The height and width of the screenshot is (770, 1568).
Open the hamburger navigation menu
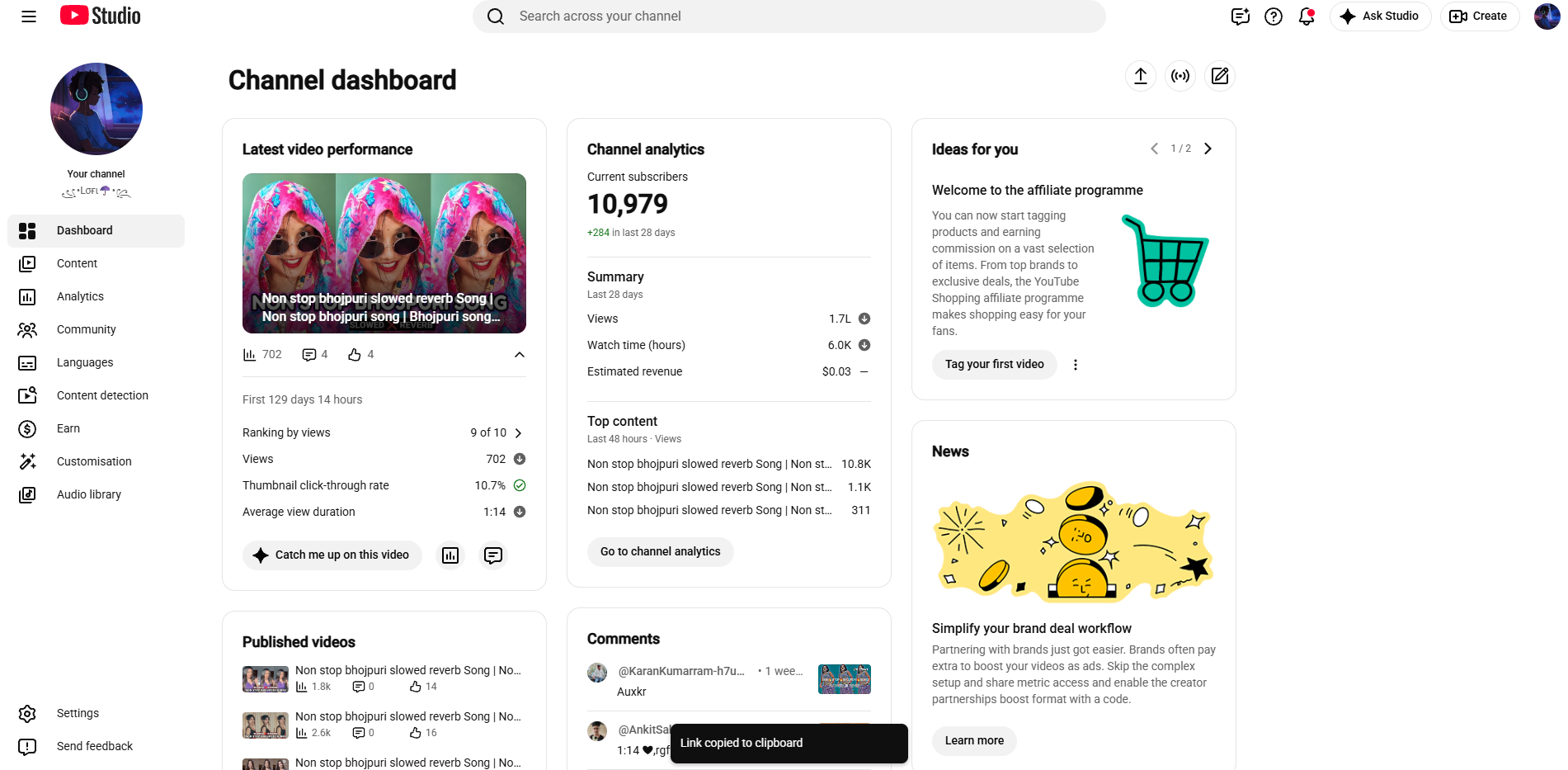point(29,17)
